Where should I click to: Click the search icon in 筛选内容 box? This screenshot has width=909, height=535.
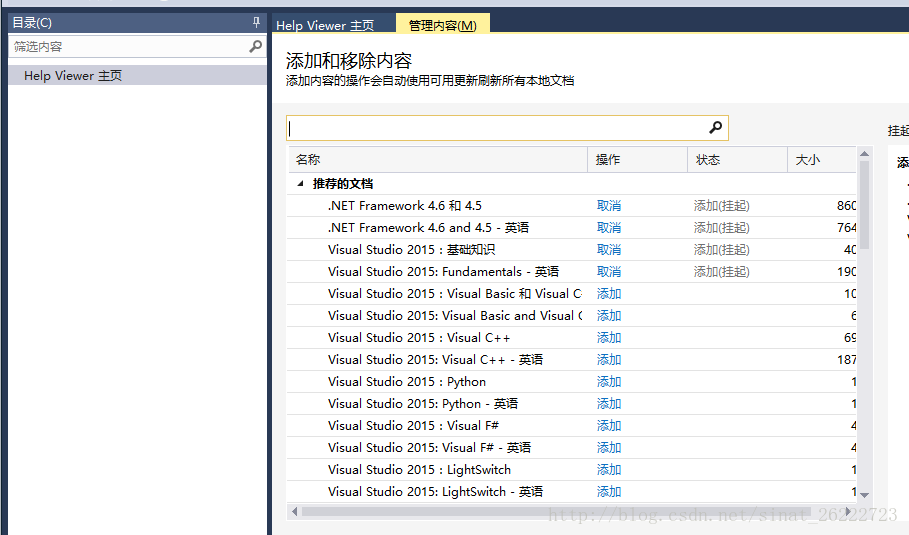point(255,46)
